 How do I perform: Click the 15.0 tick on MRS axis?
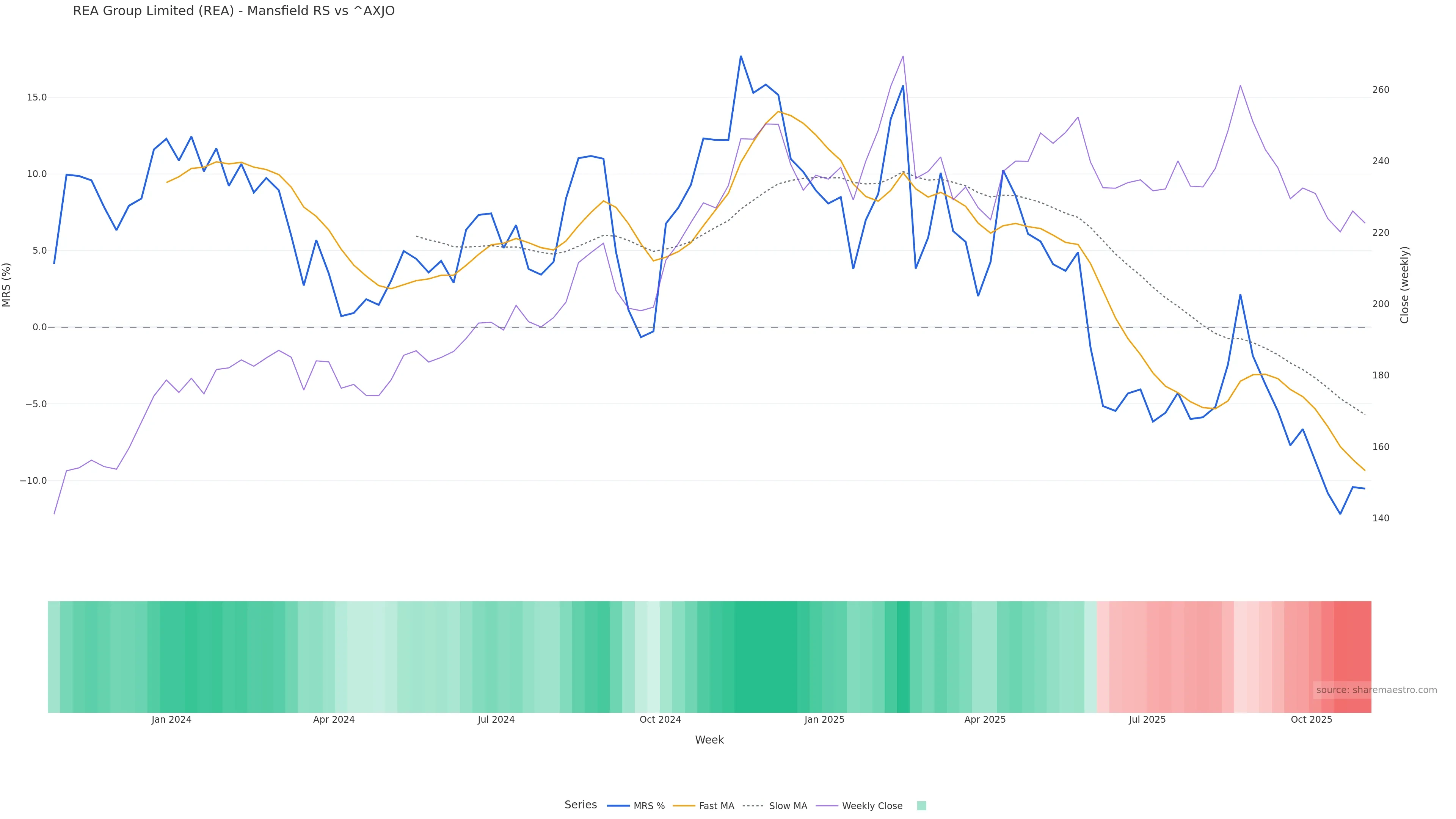[37, 97]
